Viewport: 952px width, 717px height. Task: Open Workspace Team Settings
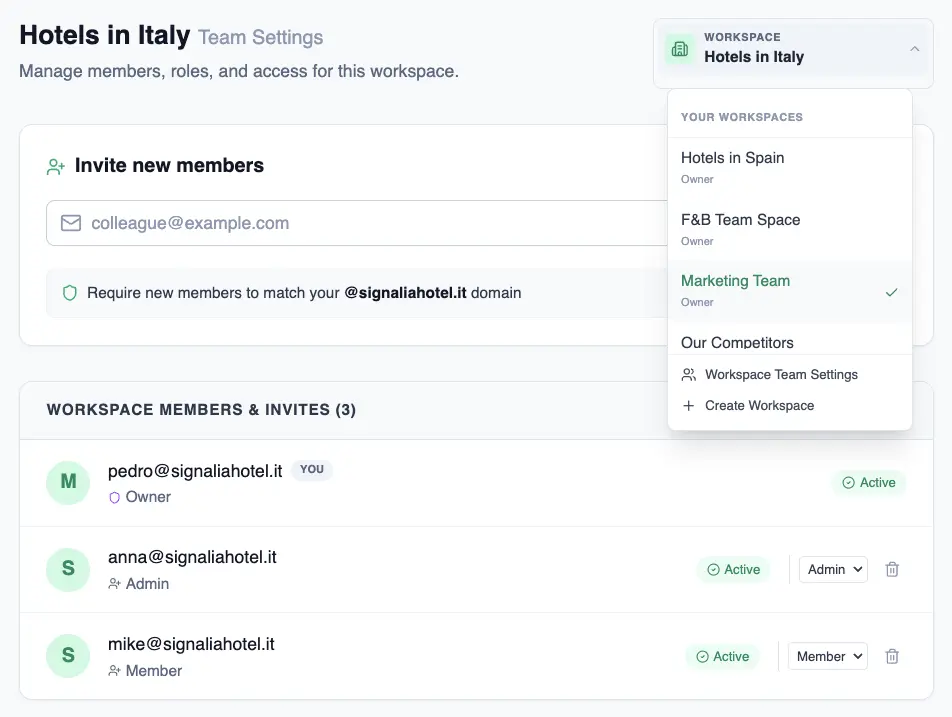click(789, 375)
